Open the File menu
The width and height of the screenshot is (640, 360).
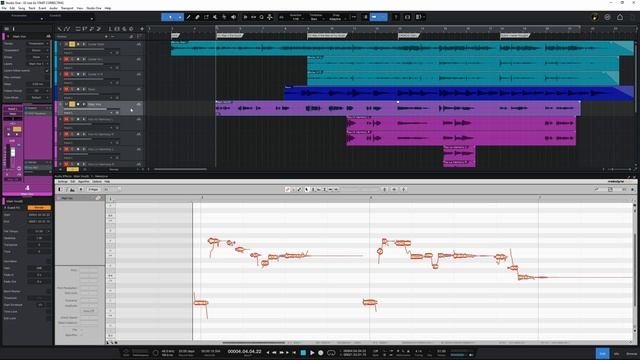click(4, 8)
